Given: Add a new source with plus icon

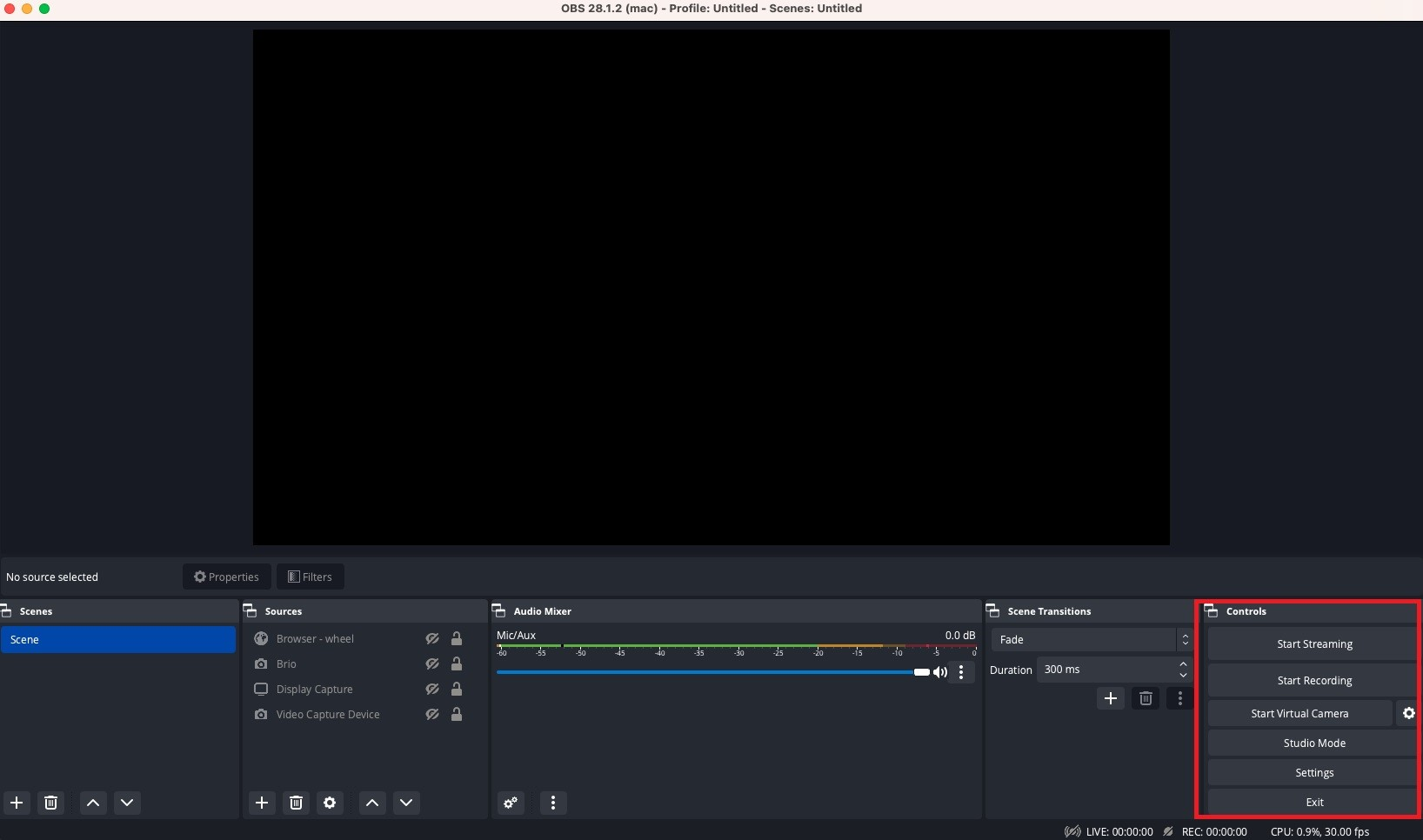Looking at the screenshot, I should point(262,803).
